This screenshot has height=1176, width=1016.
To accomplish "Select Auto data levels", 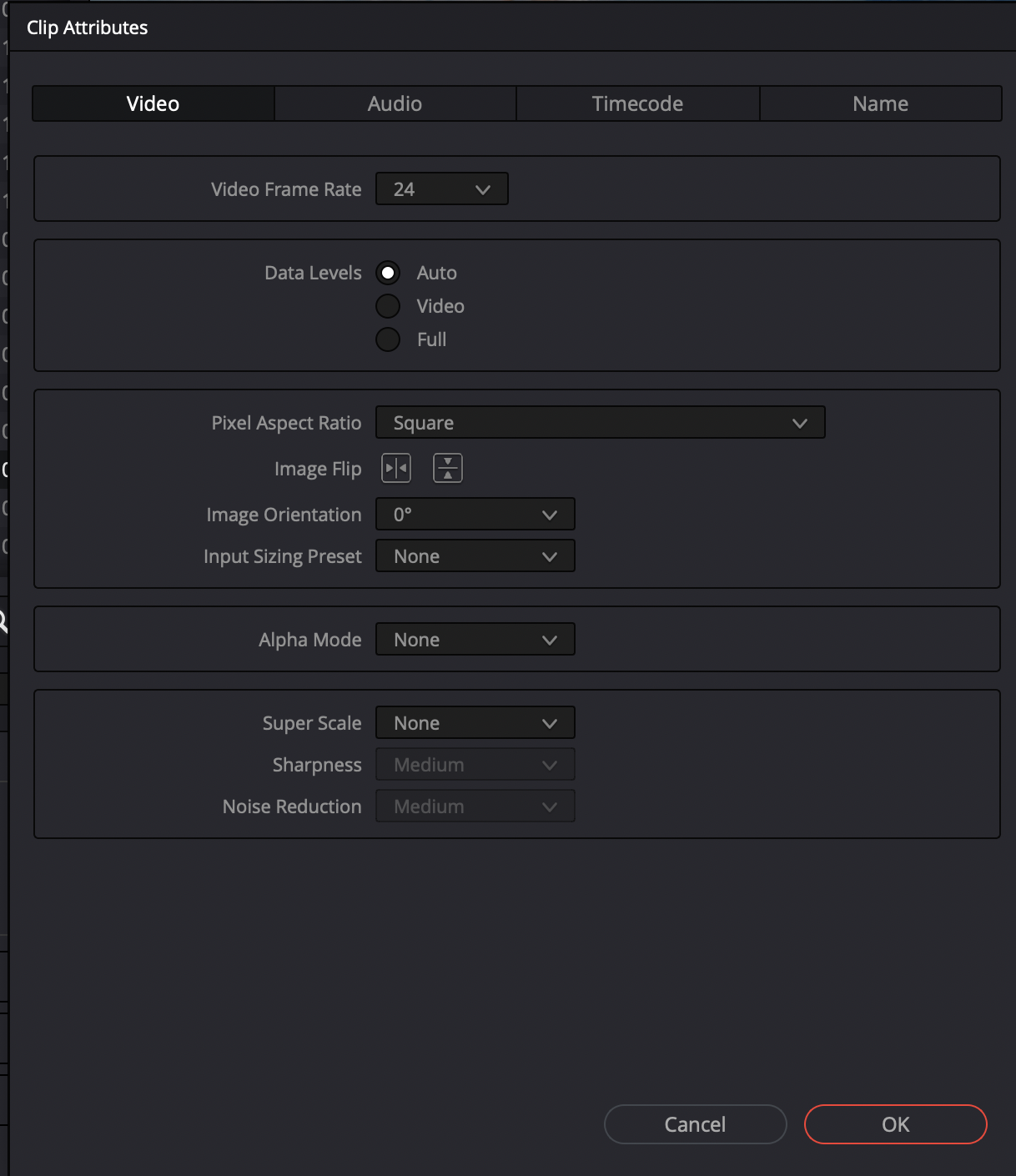I will [388, 273].
